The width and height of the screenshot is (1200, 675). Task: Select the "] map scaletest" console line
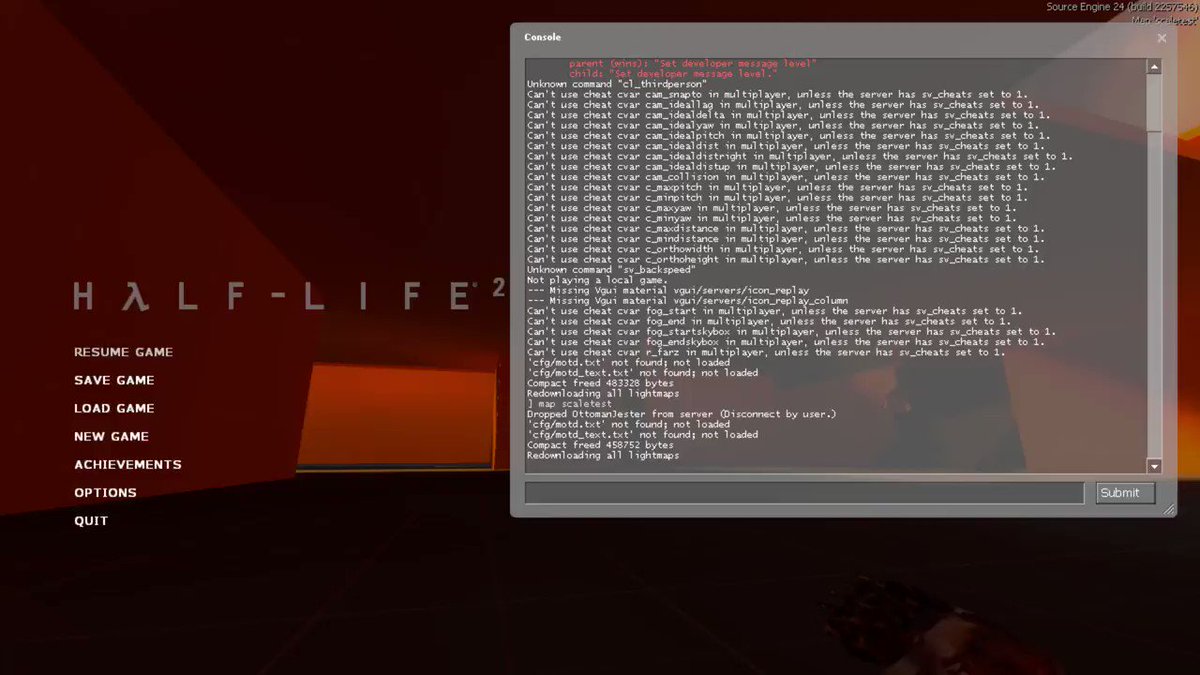[568, 404]
